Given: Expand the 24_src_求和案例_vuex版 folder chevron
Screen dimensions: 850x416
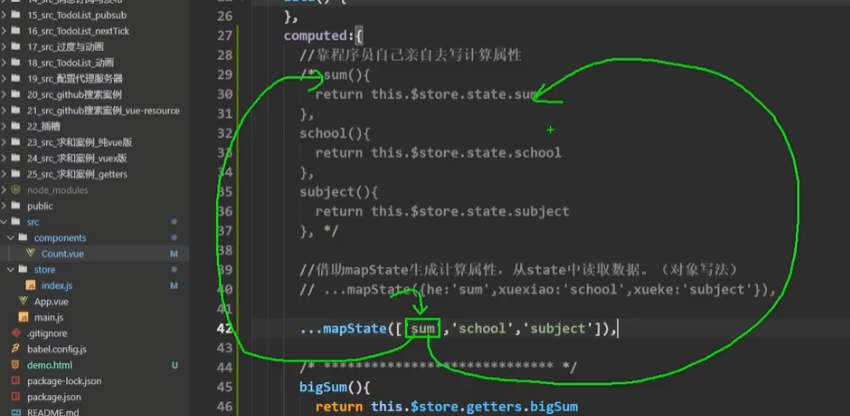Looking at the screenshot, I should pos(3,158).
